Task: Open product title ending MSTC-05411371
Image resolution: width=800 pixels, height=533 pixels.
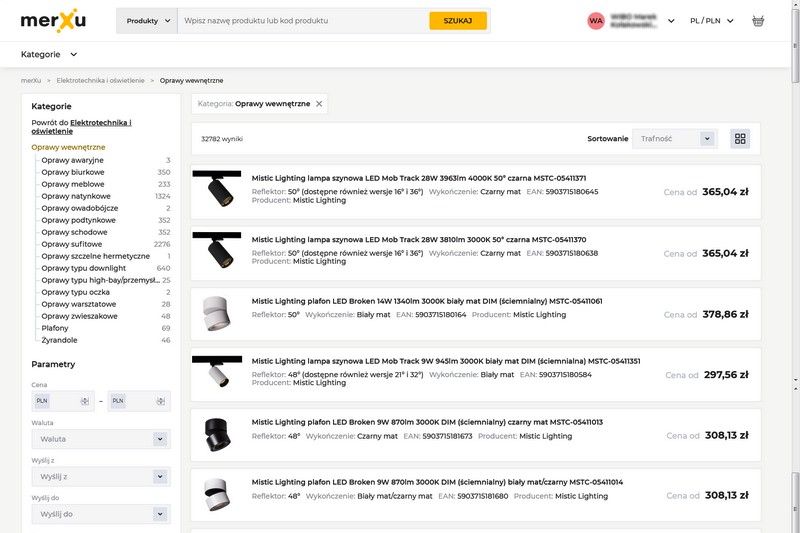Action: [x=419, y=178]
